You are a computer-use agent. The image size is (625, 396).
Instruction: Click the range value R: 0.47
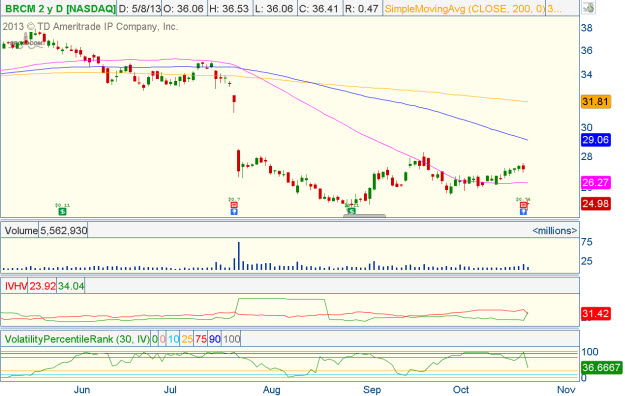pos(362,8)
